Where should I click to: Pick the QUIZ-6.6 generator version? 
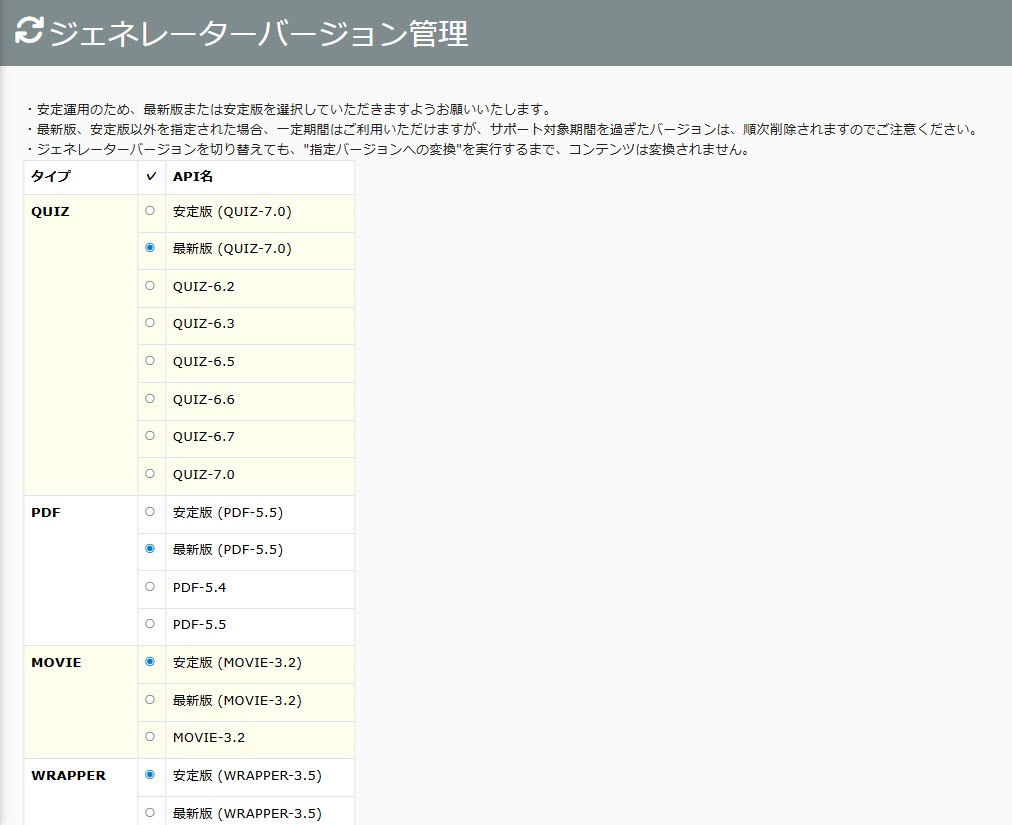click(150, 398)
